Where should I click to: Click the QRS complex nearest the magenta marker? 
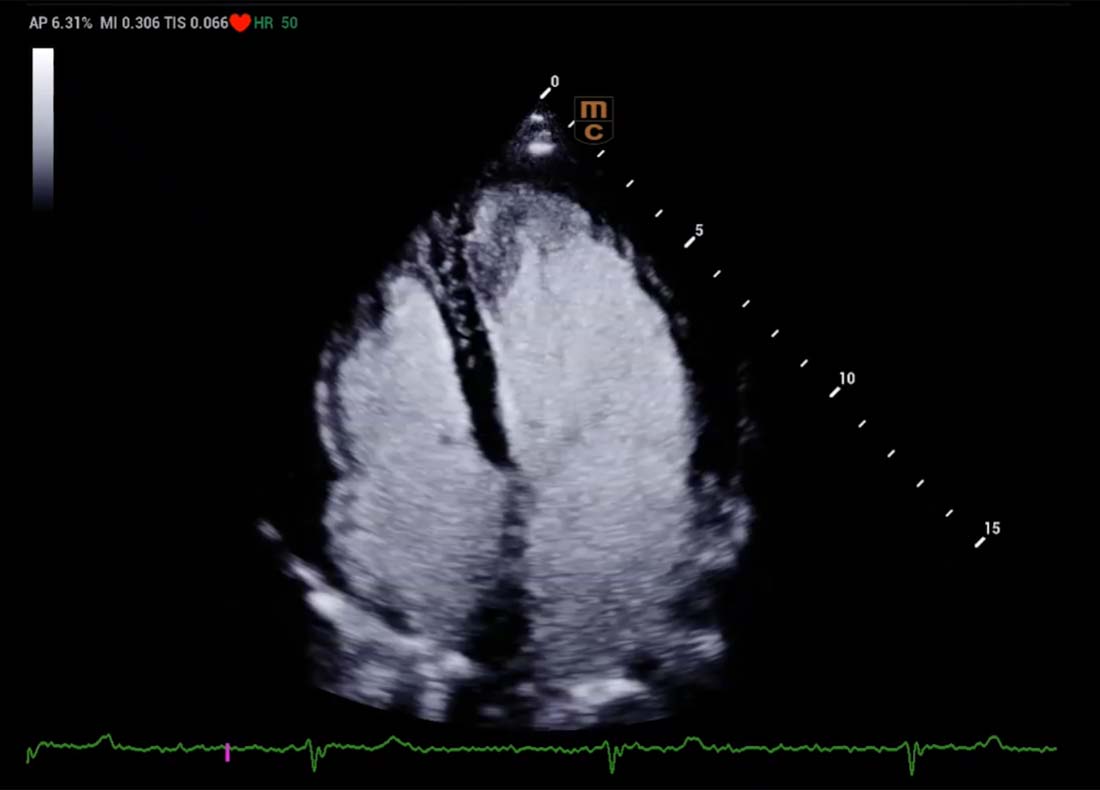(x=315, y=760)
